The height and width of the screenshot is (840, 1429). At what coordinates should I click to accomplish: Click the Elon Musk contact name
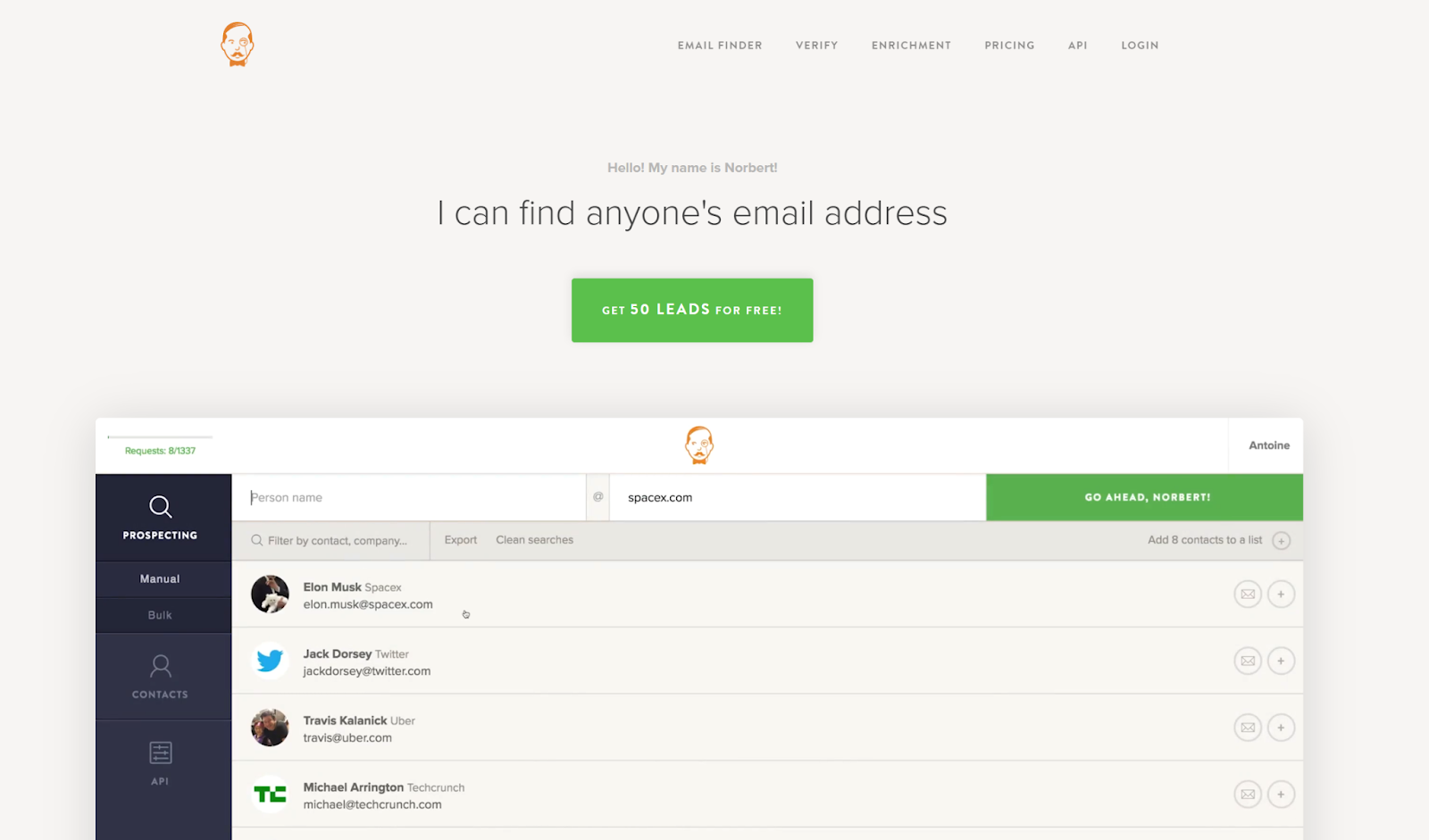tap(332, 587)
